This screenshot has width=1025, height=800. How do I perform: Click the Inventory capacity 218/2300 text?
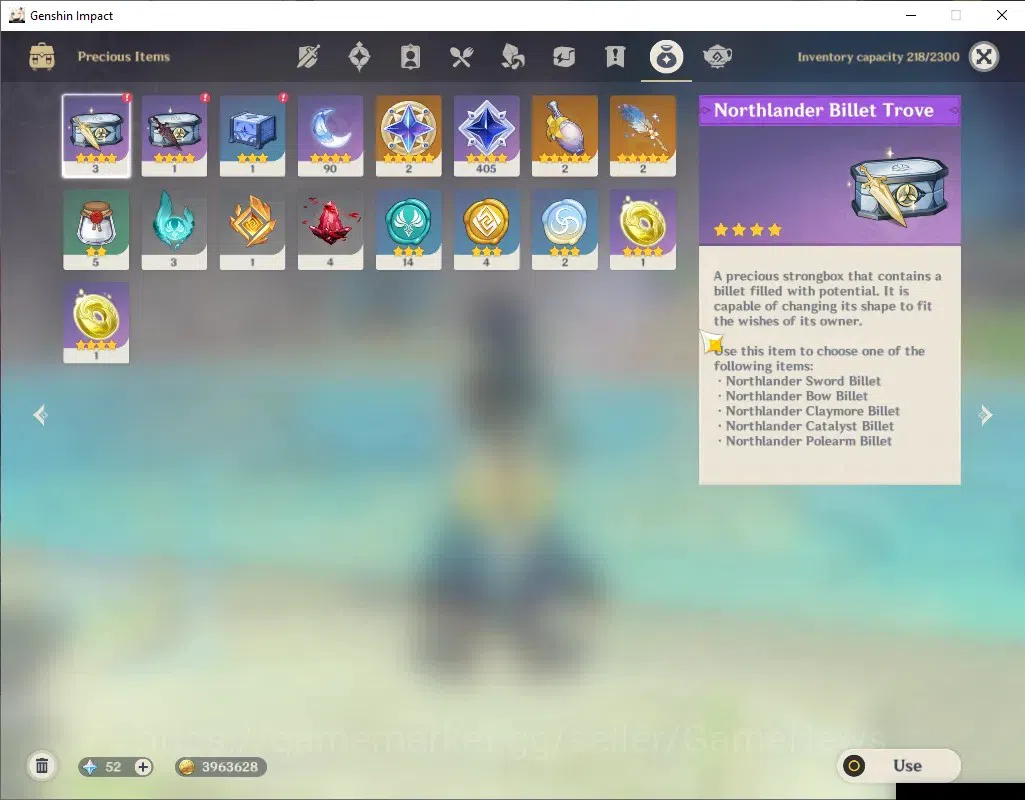(x=878, y=57)
